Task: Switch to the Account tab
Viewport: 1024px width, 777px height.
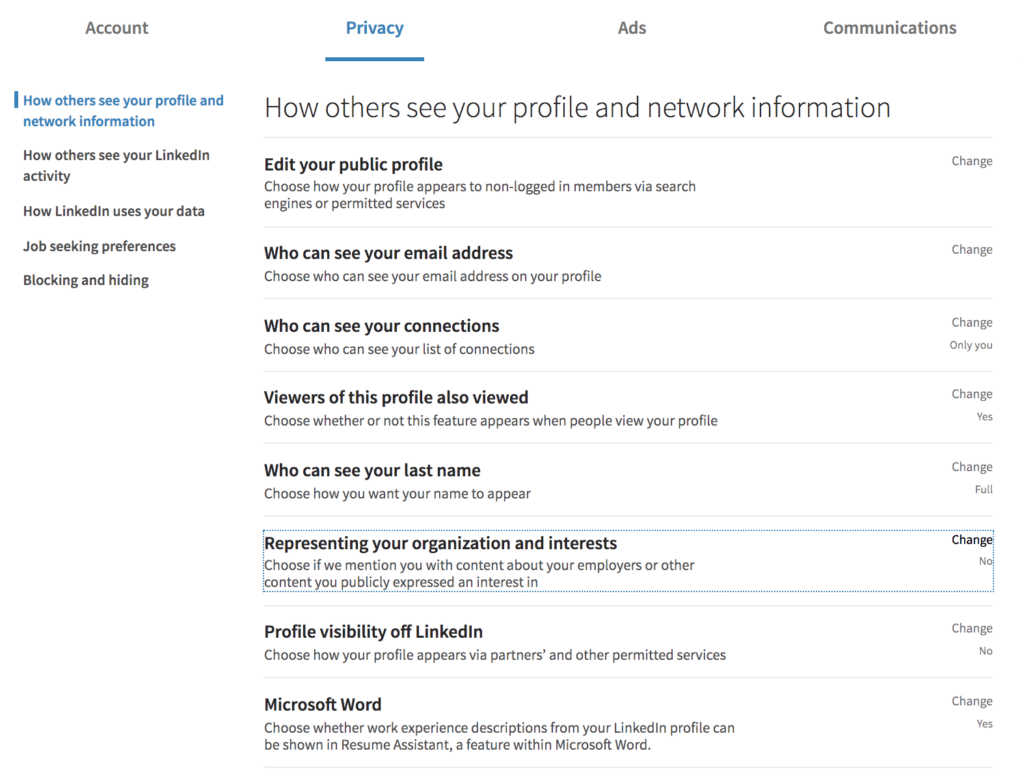Action: click(x=116, y=28)
